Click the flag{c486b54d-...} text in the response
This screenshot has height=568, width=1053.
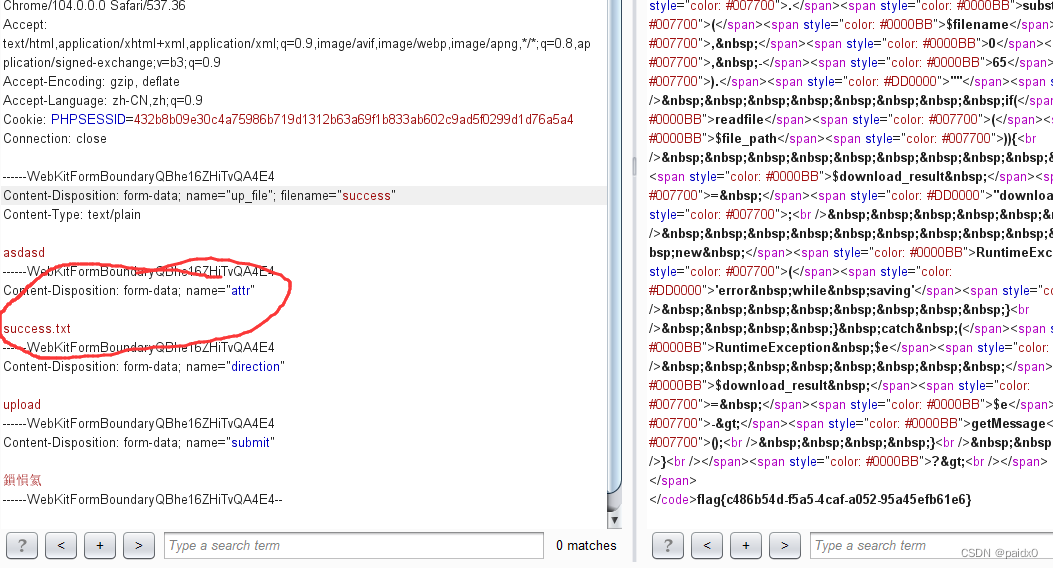834,499
